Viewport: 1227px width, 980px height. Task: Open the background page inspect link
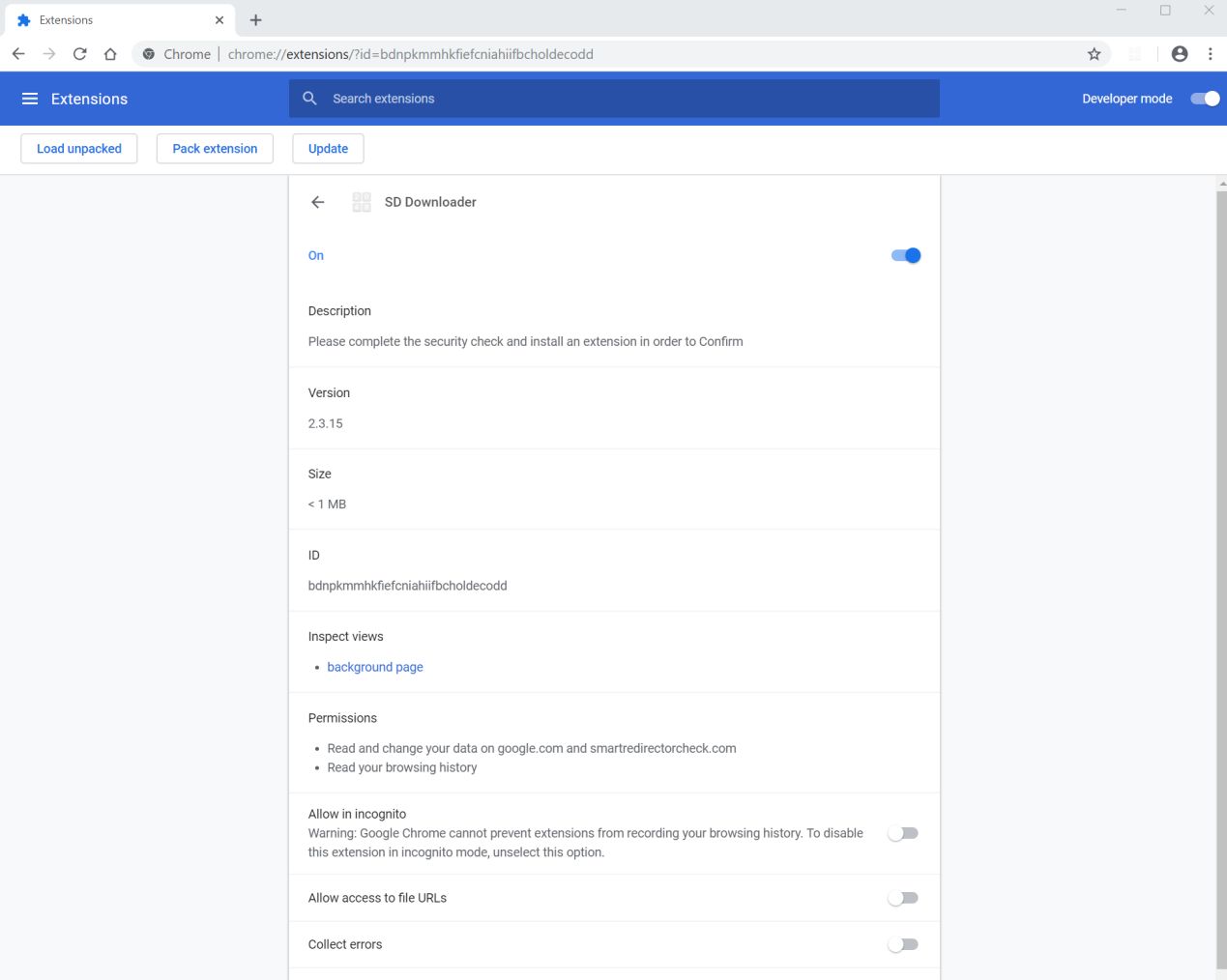[375, 667]
